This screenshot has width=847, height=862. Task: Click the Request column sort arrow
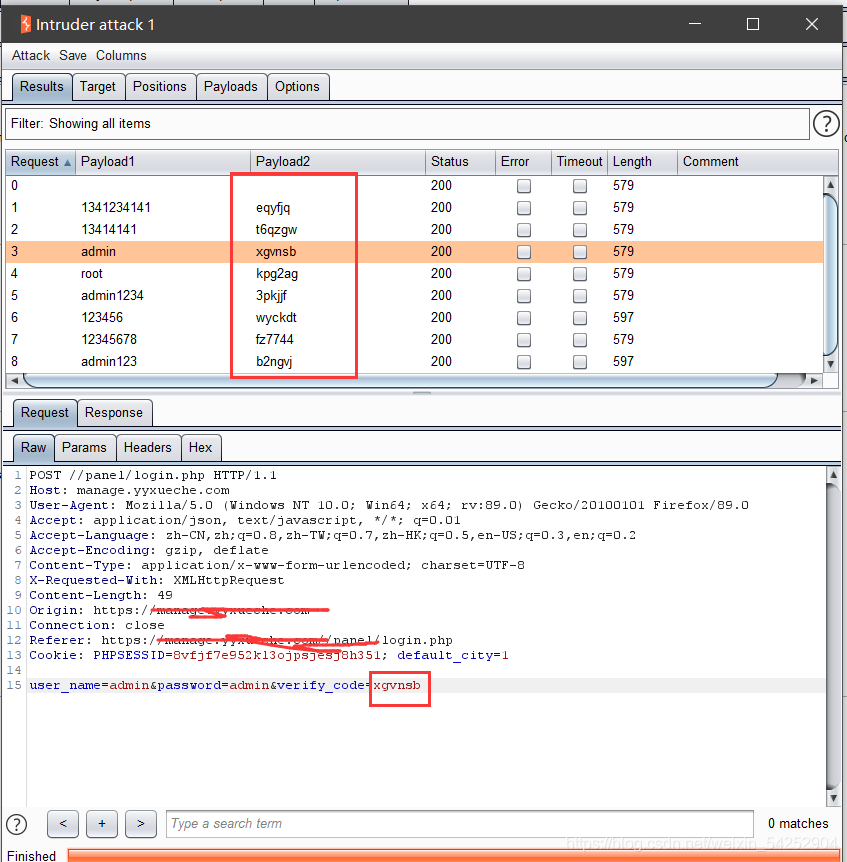tap(67, 162)
